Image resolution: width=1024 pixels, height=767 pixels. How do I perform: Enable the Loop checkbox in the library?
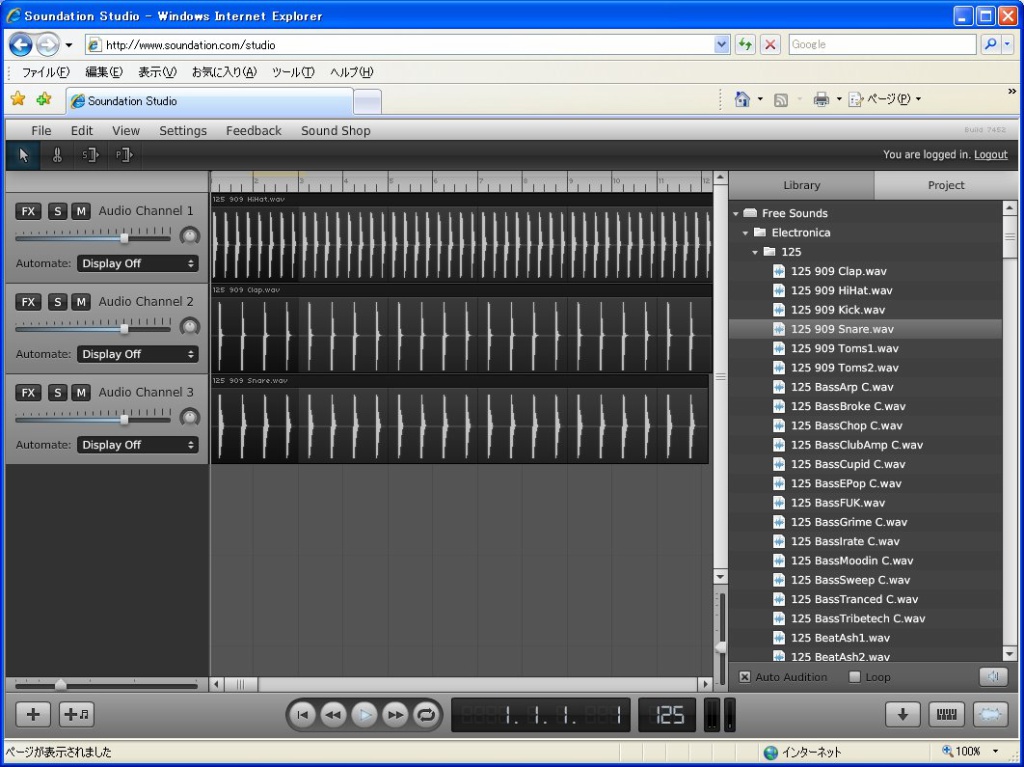(854, 677)
